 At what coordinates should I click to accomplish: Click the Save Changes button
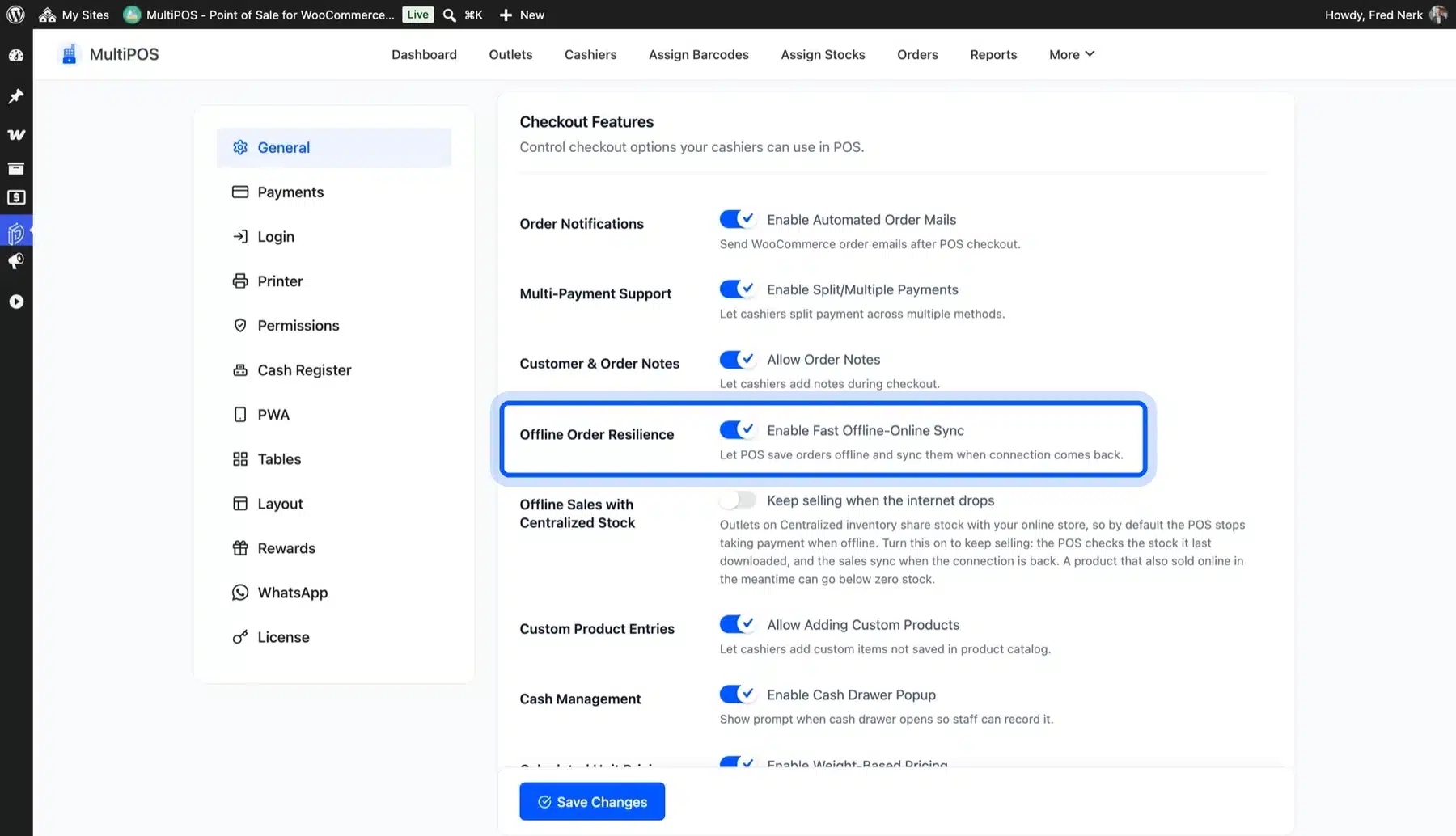[x=592, y=801]
